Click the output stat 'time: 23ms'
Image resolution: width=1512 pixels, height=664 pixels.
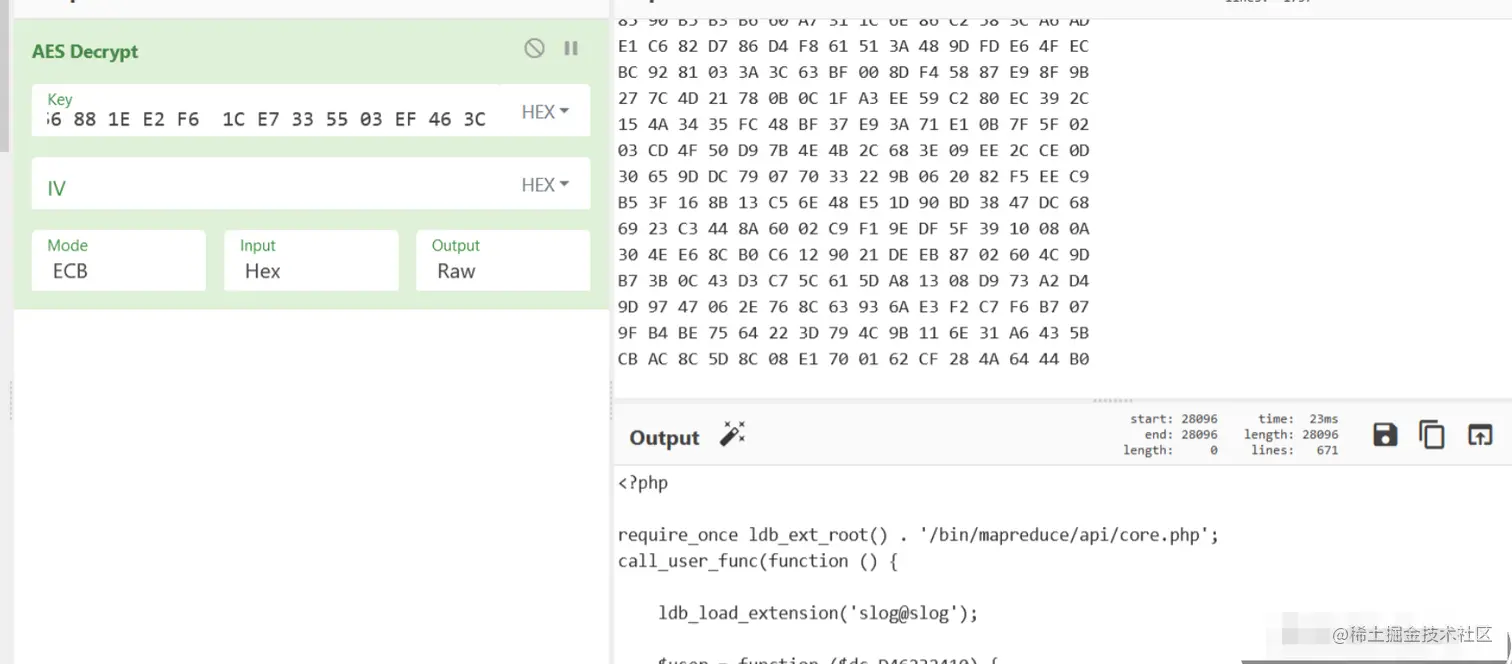point(1298,419)
